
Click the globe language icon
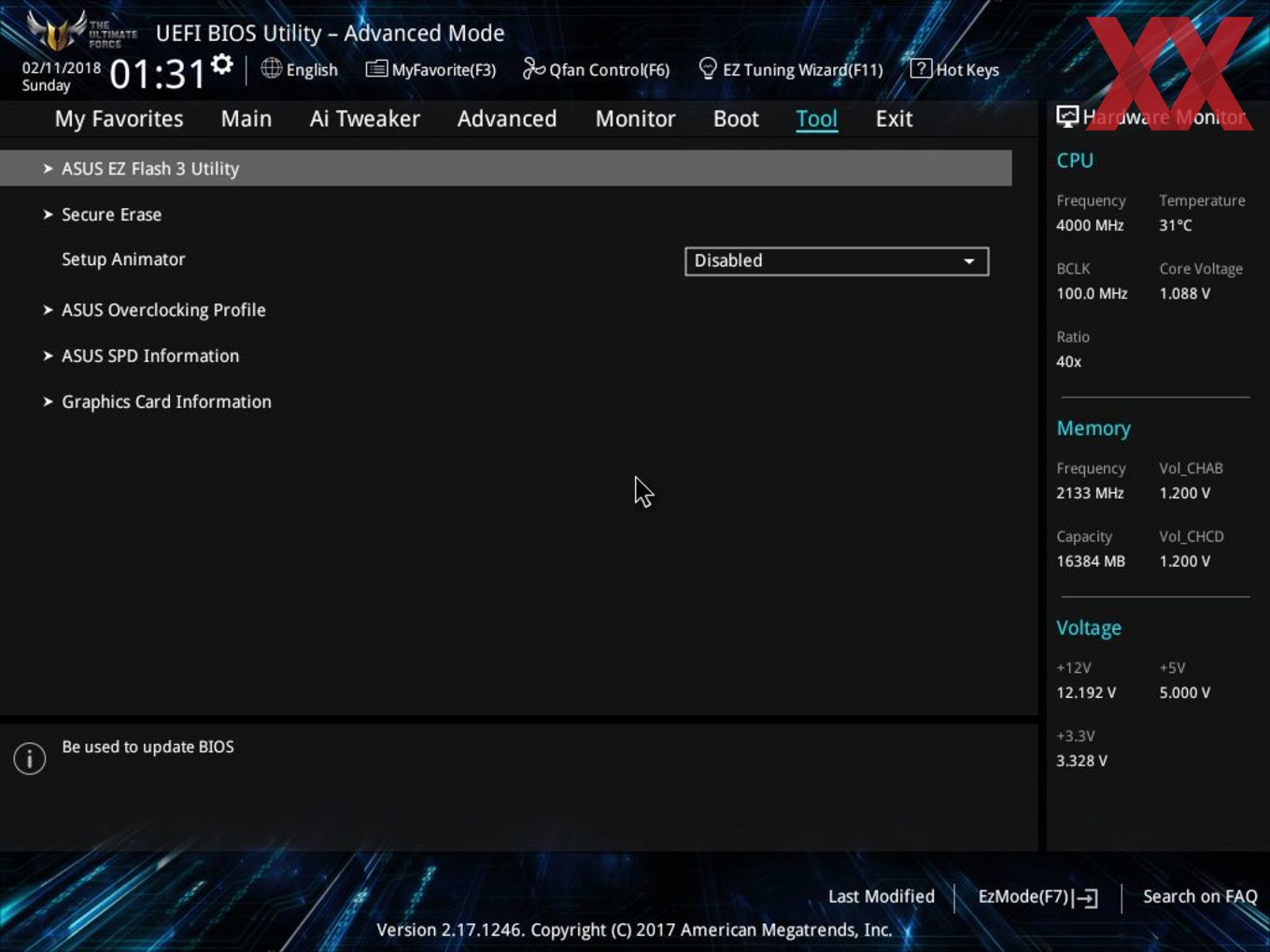click(271, 68)
